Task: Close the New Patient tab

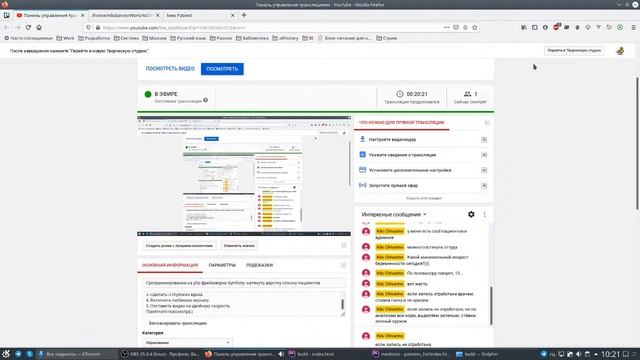Action: tap(233, 15)
